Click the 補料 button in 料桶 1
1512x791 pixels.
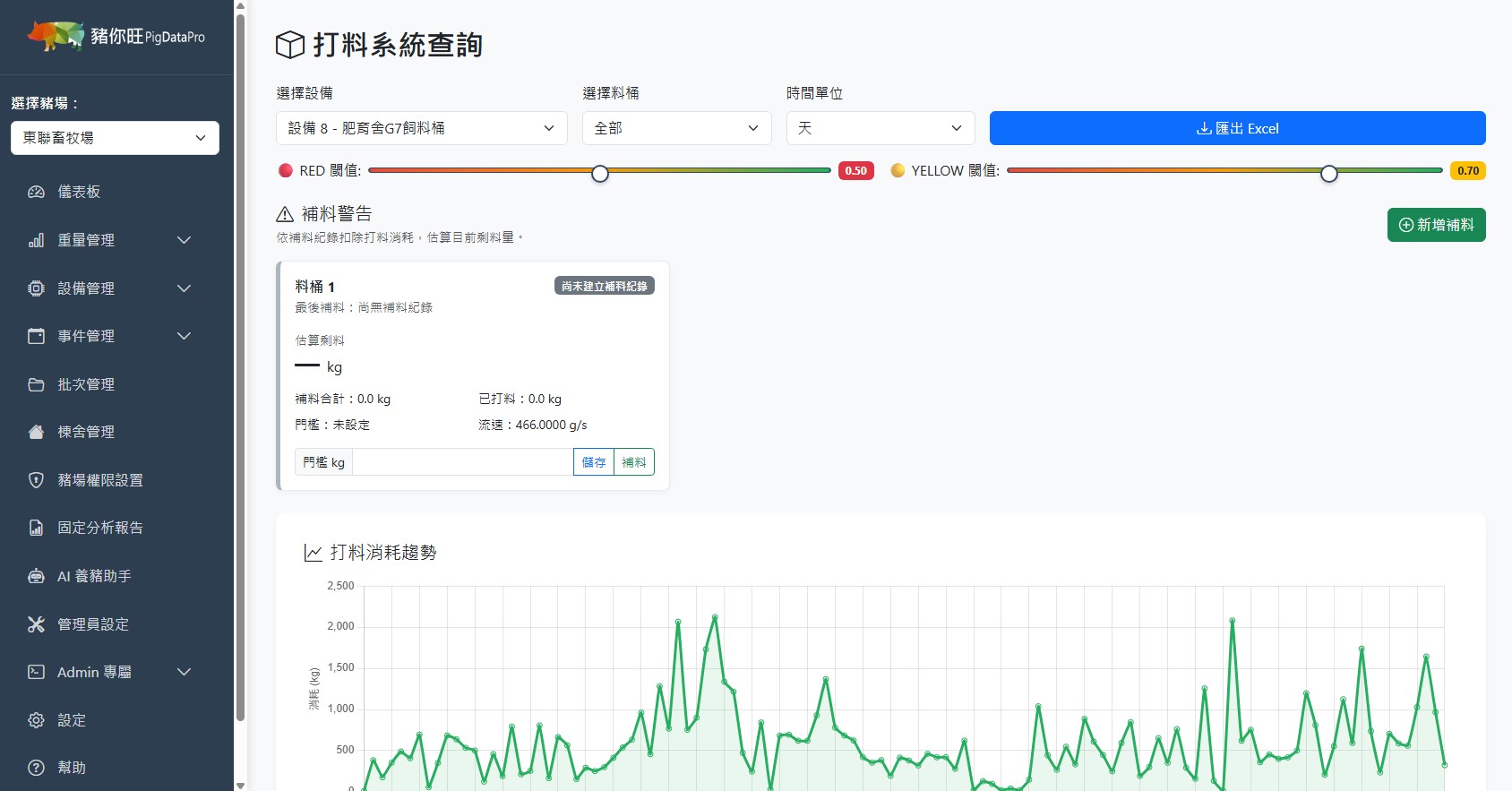pos(634,462)
